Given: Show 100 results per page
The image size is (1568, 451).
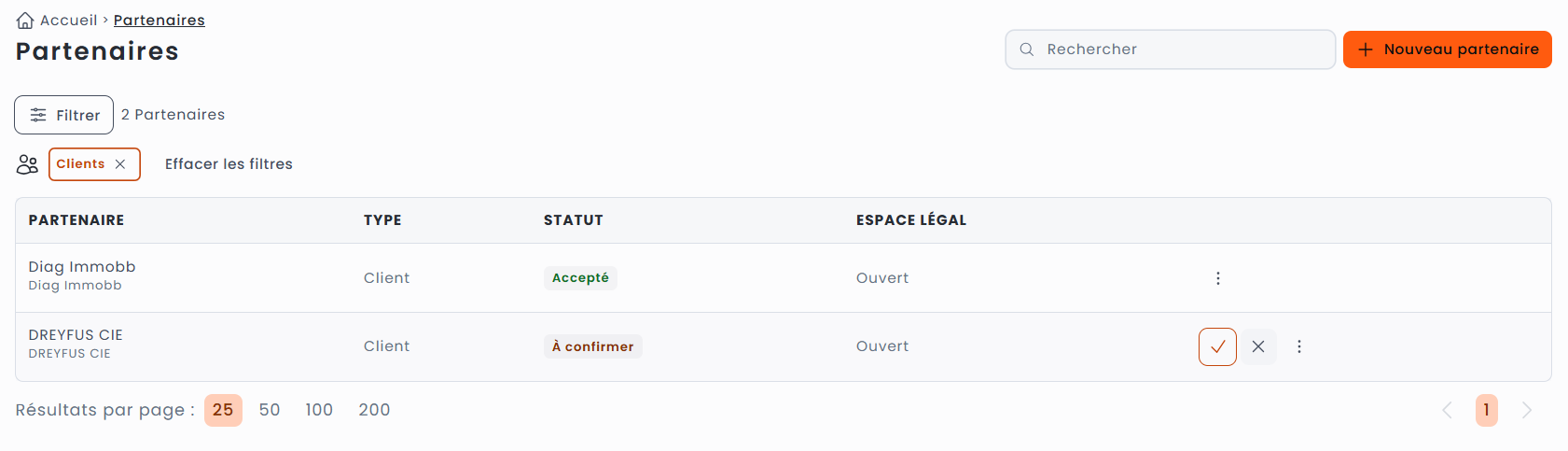Looking at the screenshot, I should pyautogui.click(x=319, y=410).
